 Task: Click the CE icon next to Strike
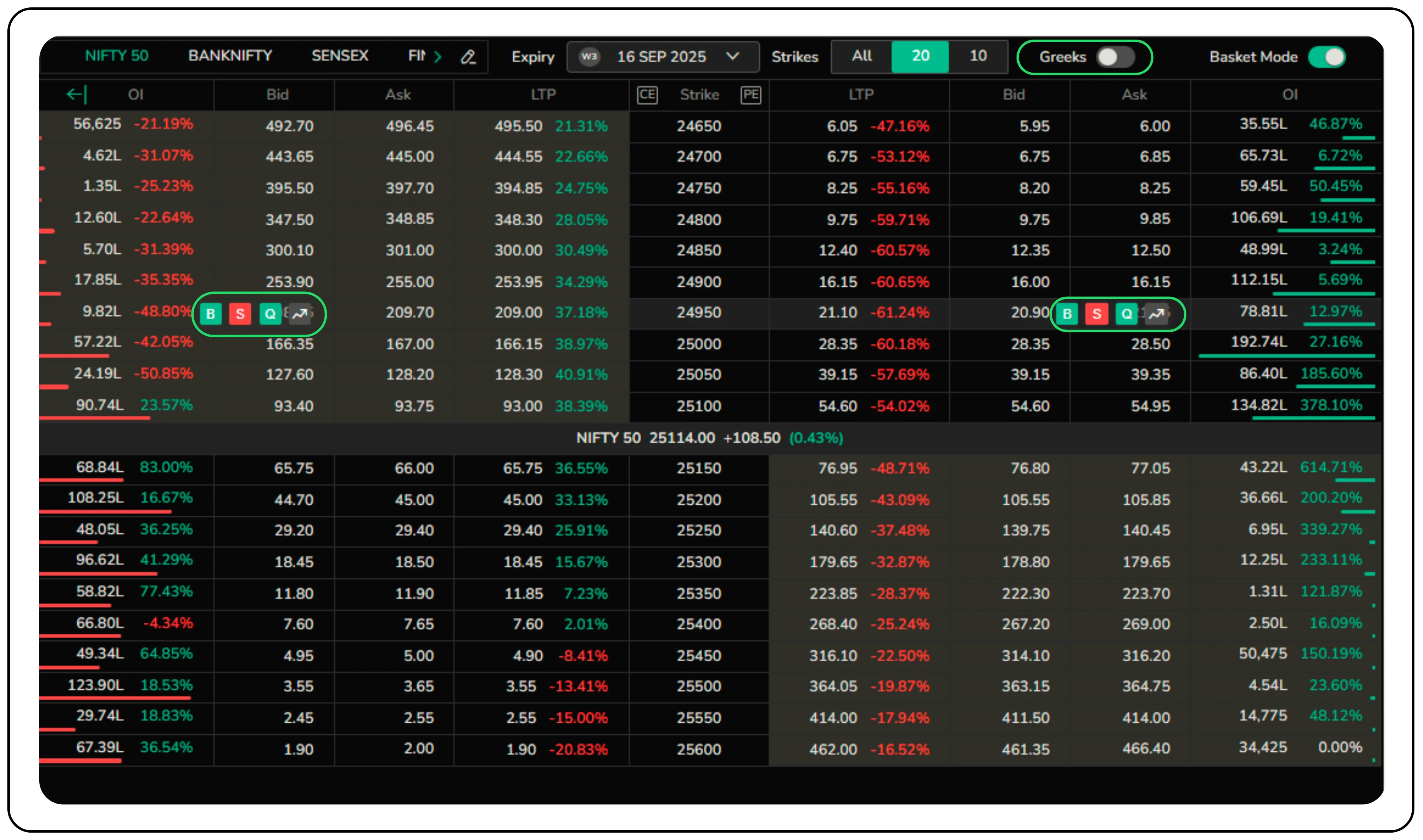(x=647, y=94)
